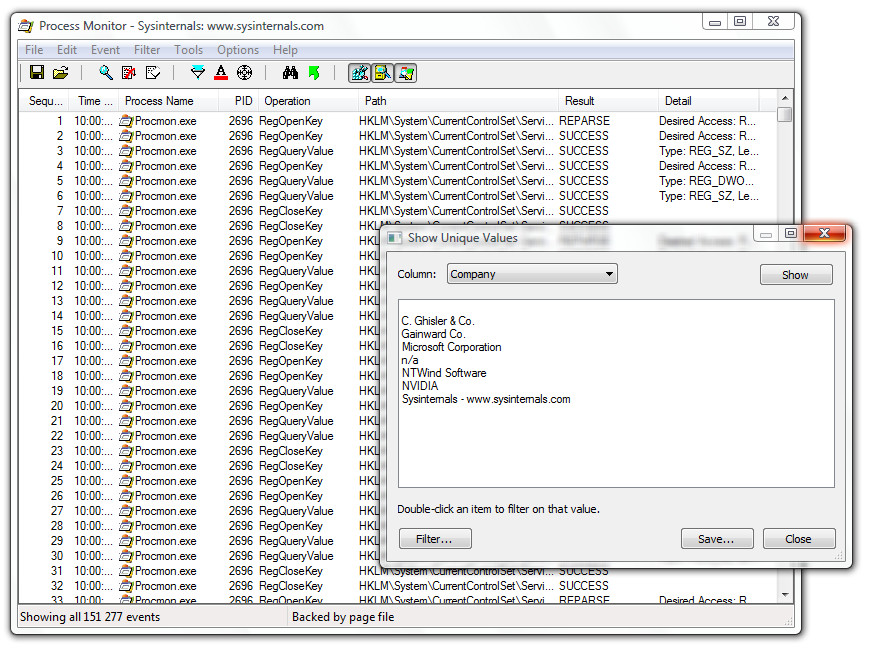Click 'Backed by page file' status text
Viewport: 869px width, 648px height.
point(343,617)
